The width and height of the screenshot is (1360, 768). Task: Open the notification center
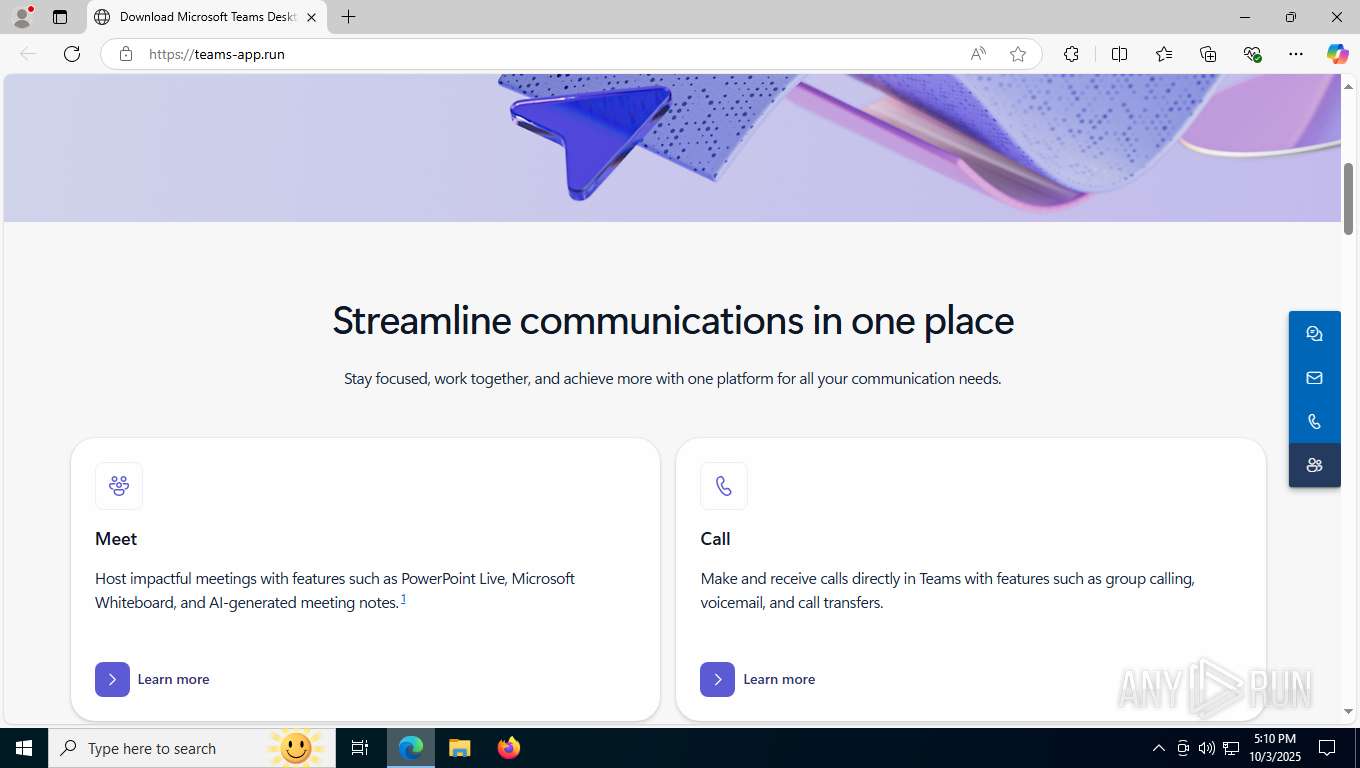point(1327,748)
